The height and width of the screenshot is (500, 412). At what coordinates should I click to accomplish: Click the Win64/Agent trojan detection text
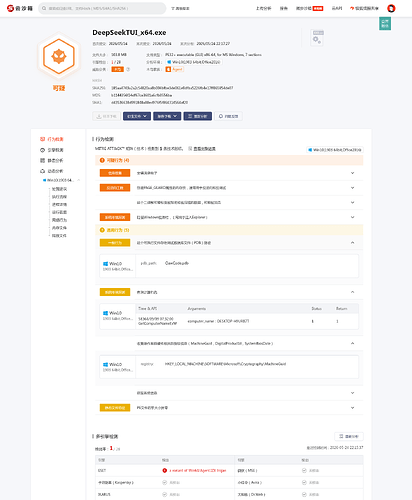pos(198,470)
